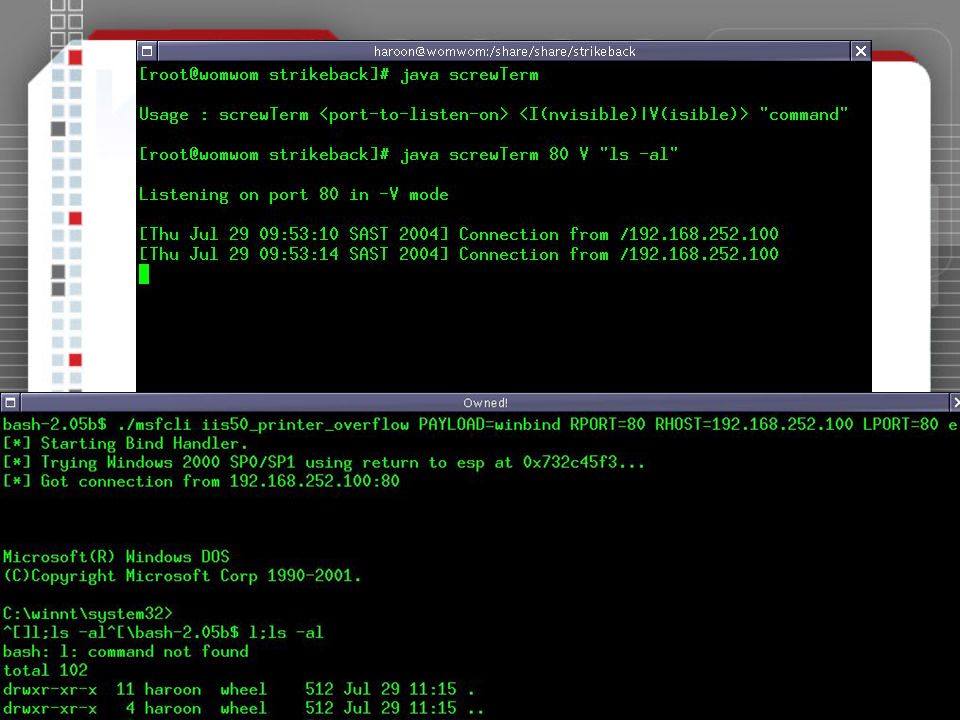Click the C:\winnt\system32> prompt
This screenshot has width=960, height=720.
click(x=88, y=613)
